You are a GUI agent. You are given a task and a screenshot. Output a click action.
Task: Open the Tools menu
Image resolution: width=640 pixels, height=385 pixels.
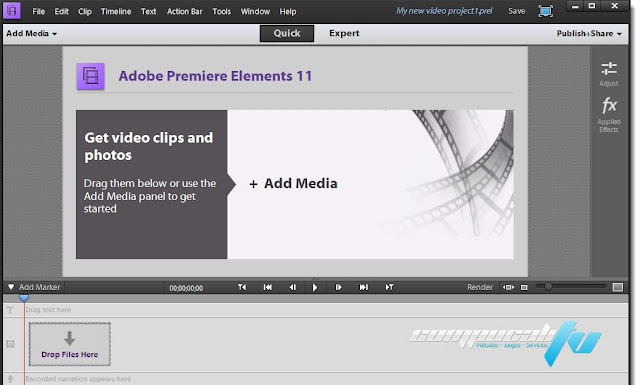[221, 11]
